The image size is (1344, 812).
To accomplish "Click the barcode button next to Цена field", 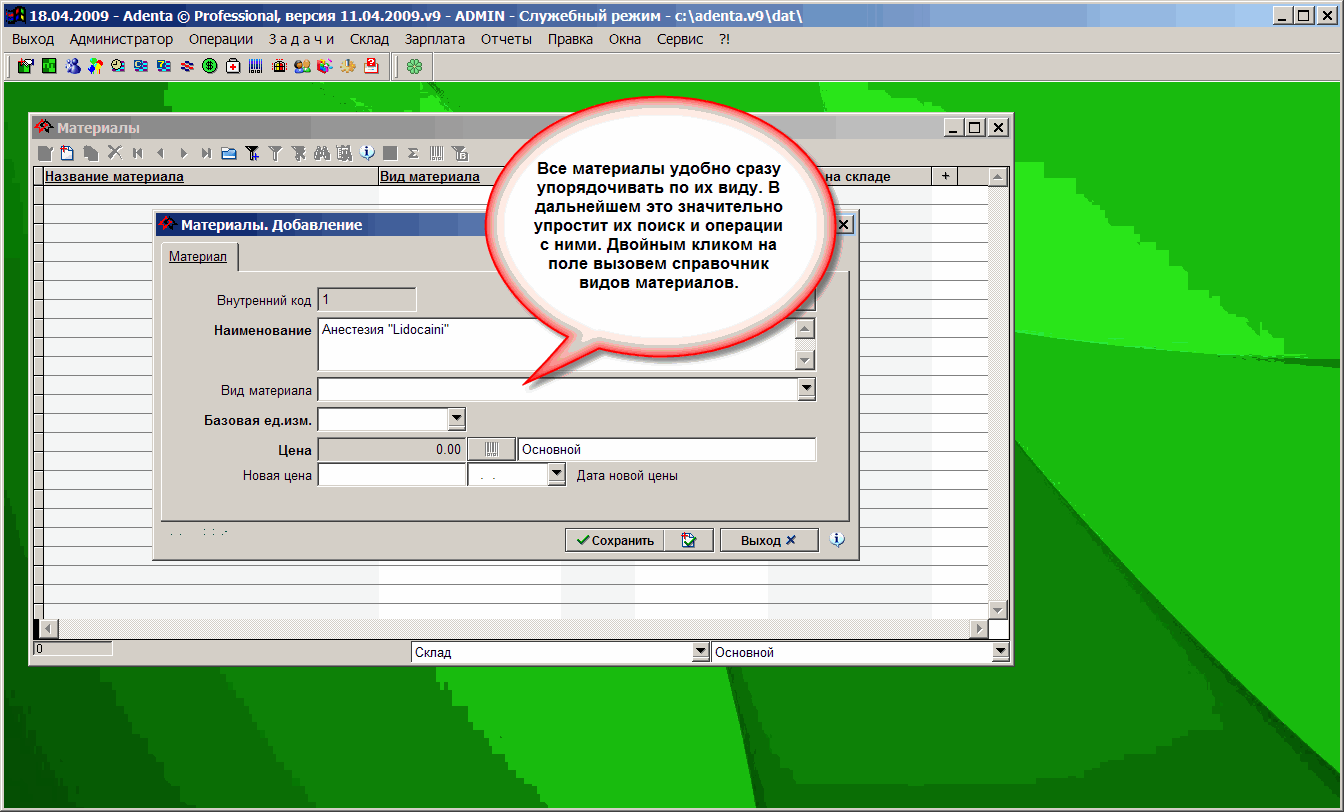I will click(491, 450).
